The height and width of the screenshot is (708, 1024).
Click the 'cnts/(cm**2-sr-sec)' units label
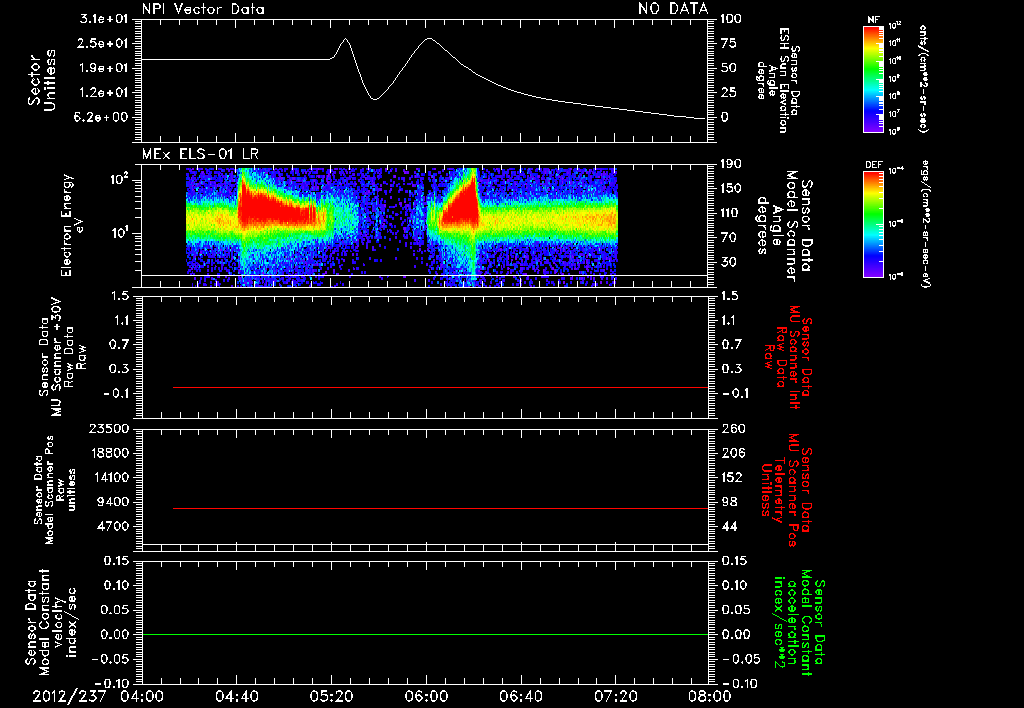(x=923, y=79)
